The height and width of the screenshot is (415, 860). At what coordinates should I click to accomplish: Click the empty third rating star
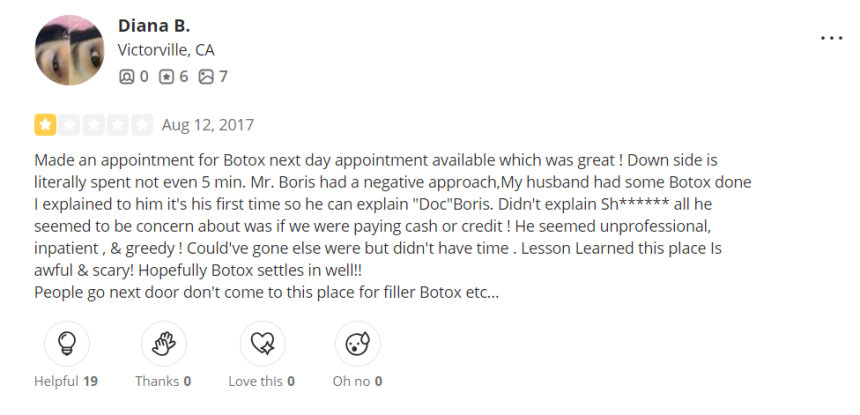tap(94, 125)
